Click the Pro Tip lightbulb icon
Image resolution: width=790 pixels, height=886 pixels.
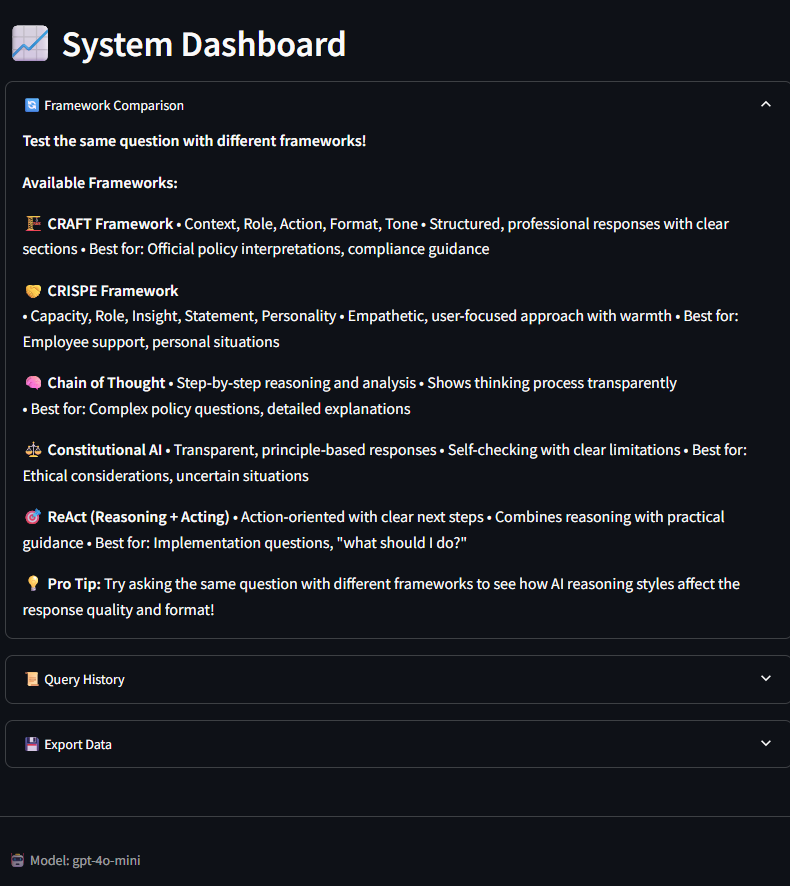coord(33,584)
